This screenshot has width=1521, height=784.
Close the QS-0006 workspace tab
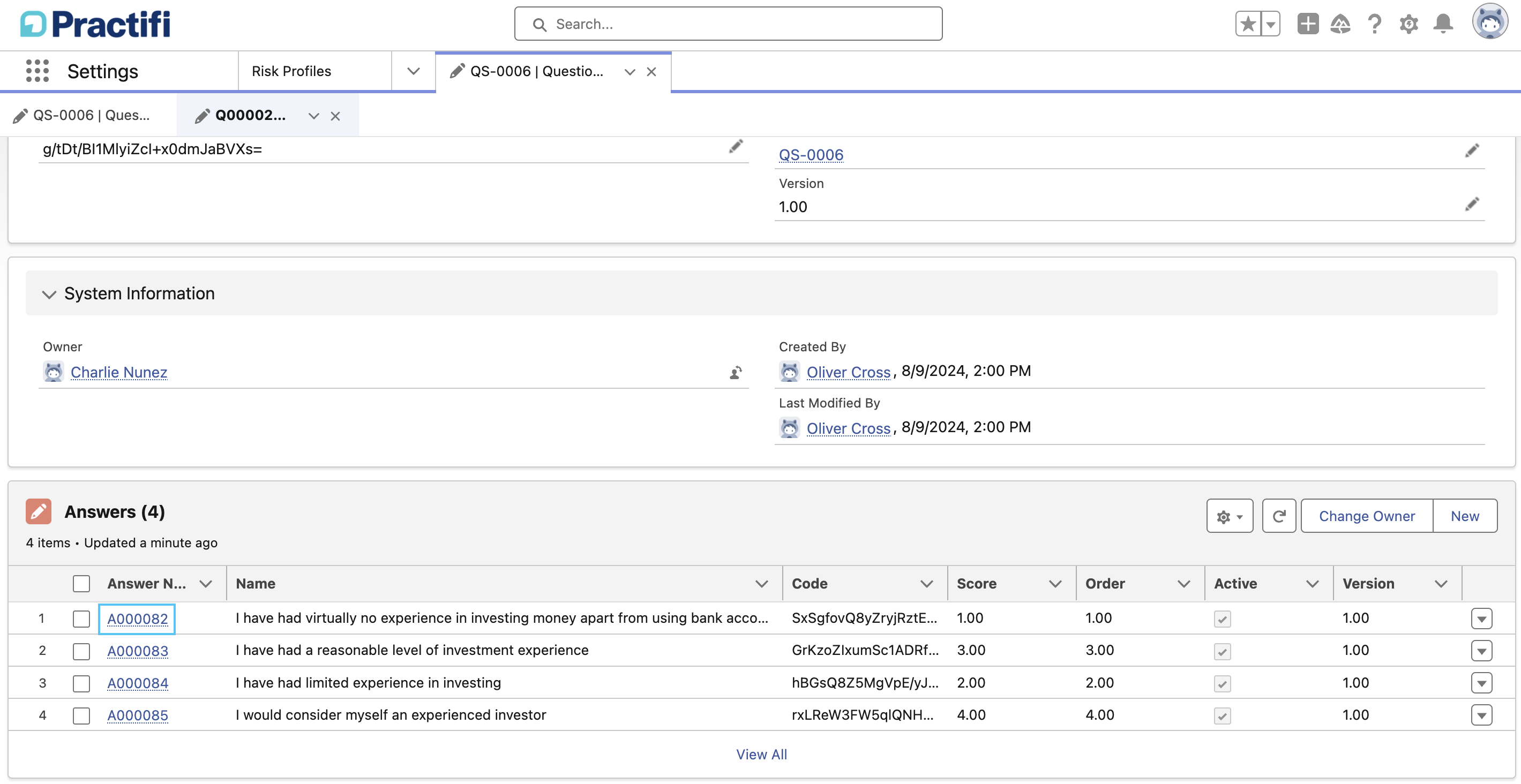[651, 71]
